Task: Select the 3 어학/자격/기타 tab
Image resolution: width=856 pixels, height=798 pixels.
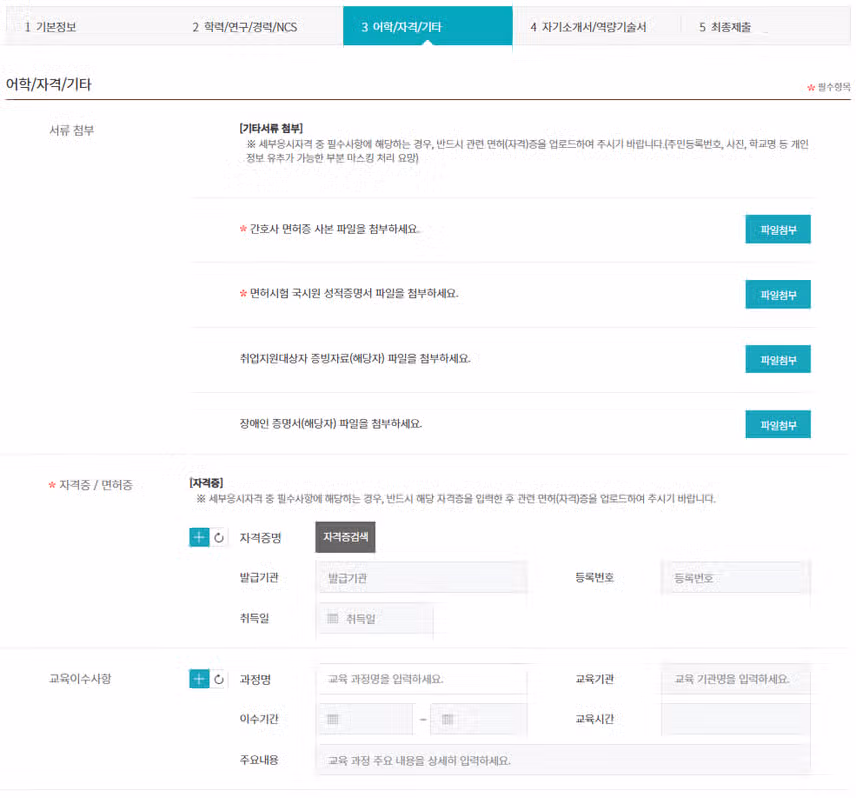Action: pyautogui.click(x=427, y=27)
